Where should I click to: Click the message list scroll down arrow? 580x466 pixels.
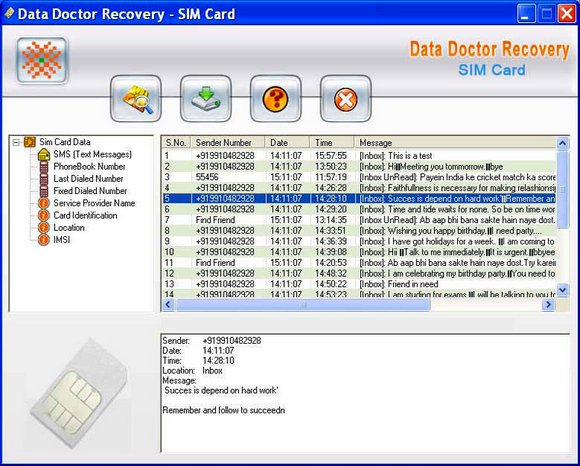(x=563, y=290)
